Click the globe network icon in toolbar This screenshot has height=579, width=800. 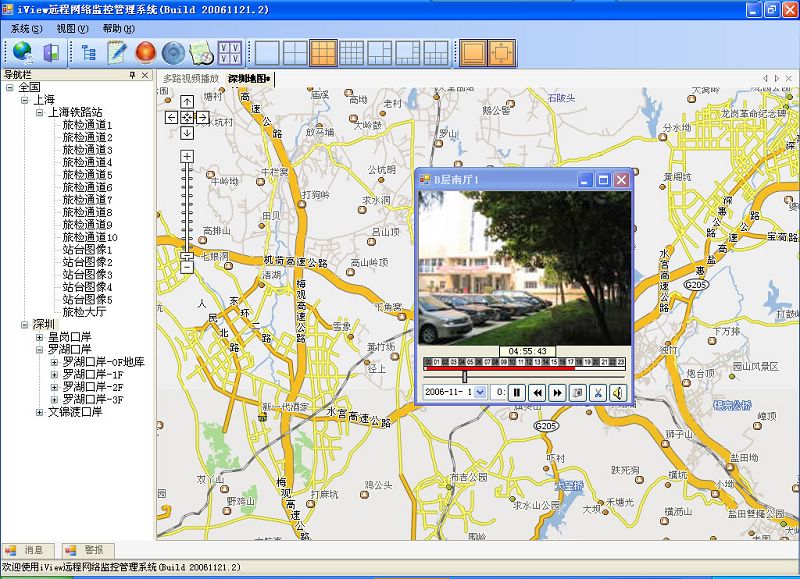tap(22, 52)
